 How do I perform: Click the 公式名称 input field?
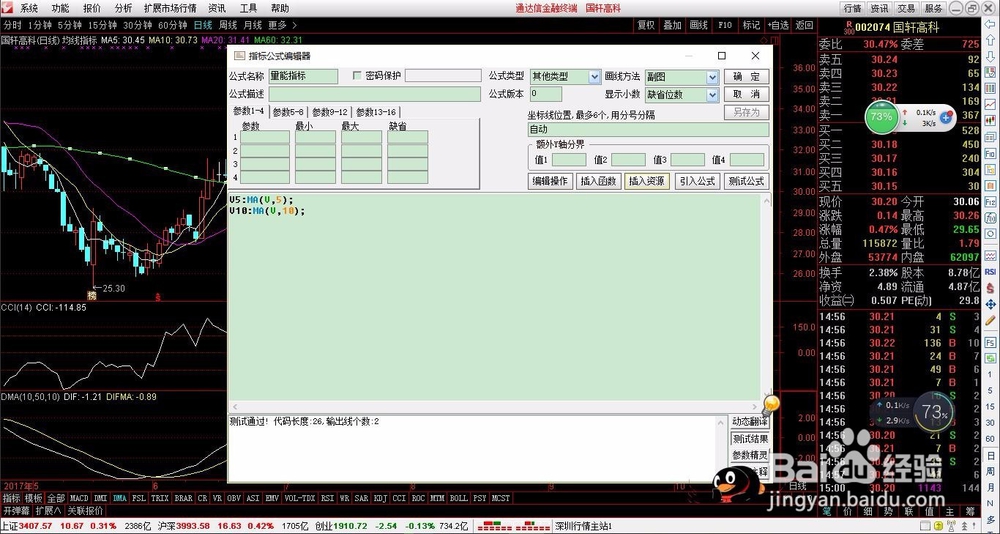303,76
